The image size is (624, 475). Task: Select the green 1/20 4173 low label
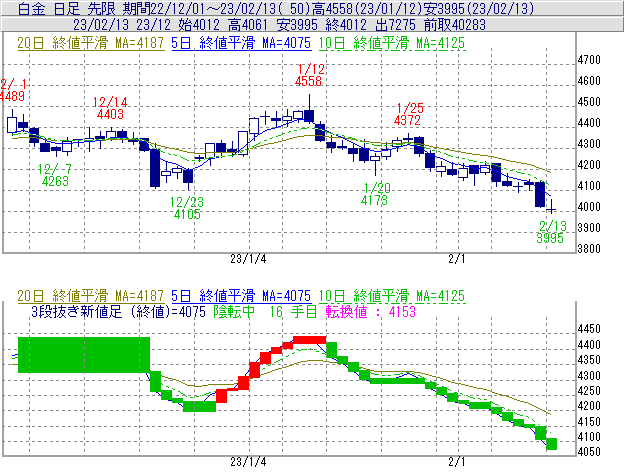pyautogui.click(x=376, y=194)
